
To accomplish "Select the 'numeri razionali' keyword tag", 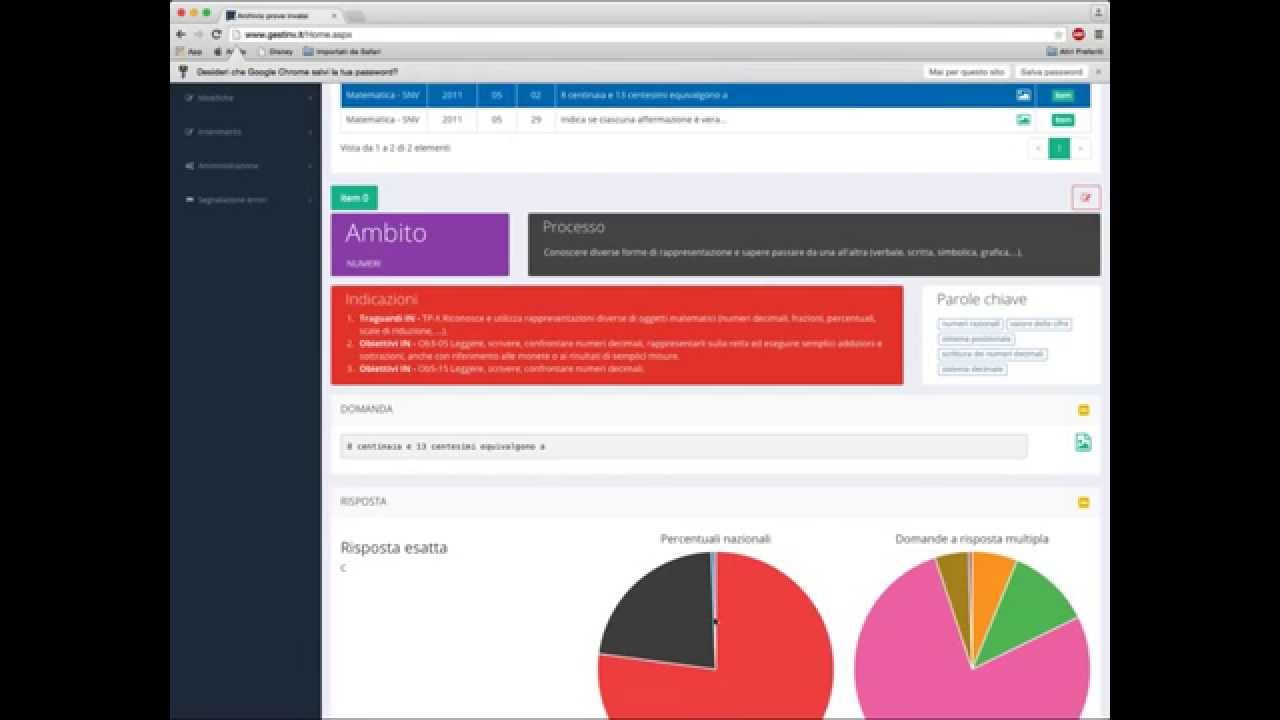I will click(x=970, y=324).
